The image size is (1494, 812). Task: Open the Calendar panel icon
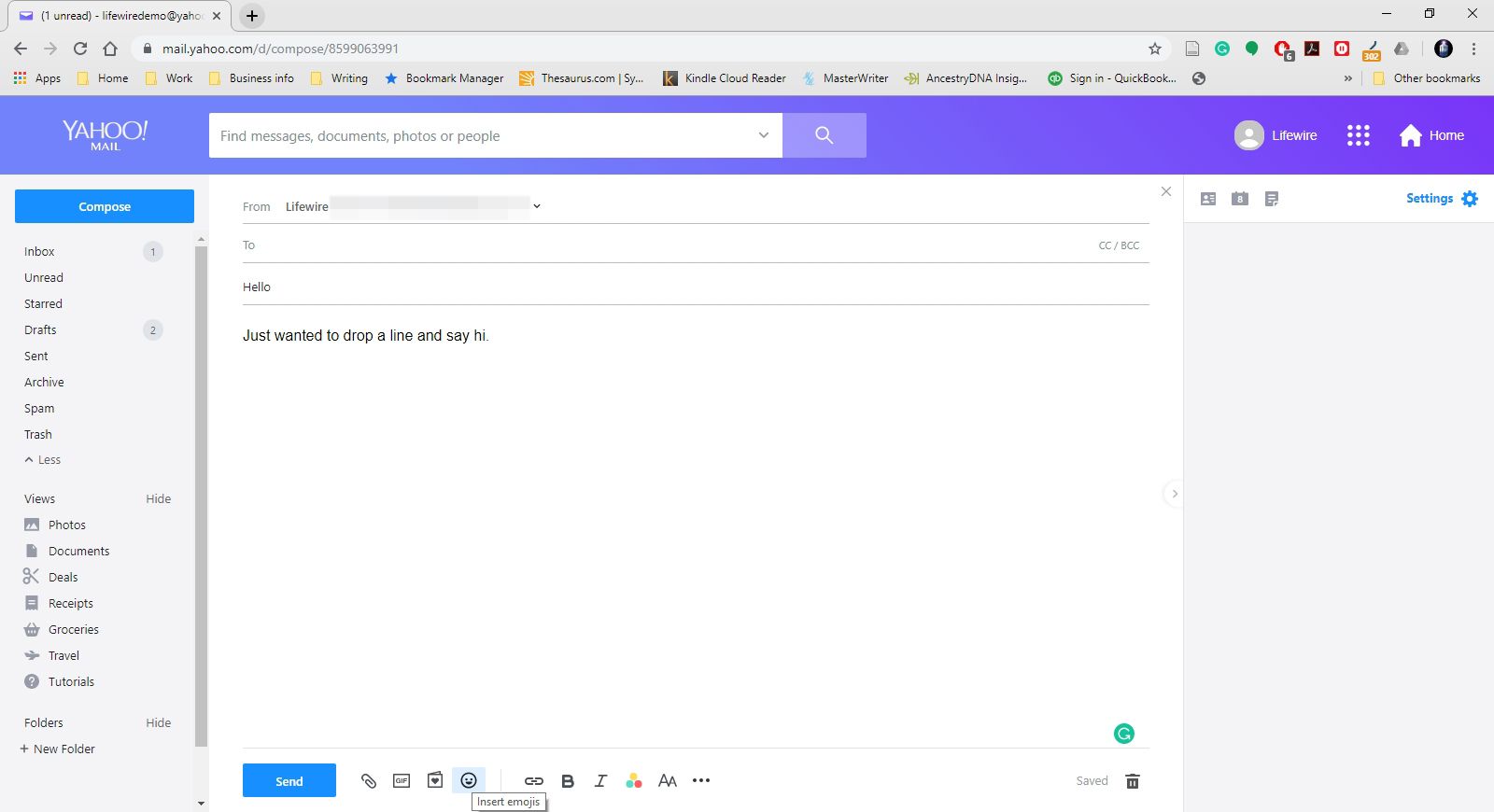[1240, 199]
